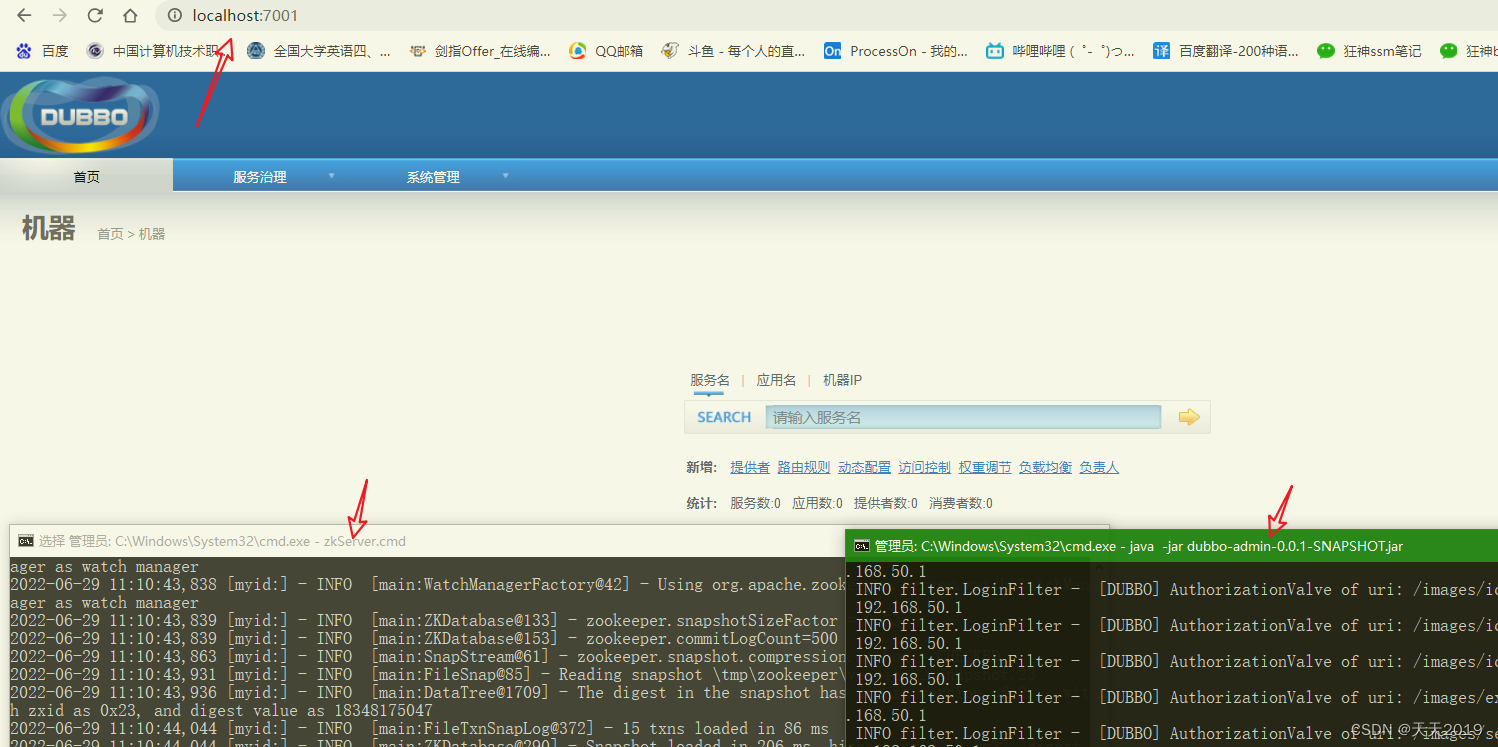Open the 路由规则 add link
Screen dimensions: 1498x747
804,467
